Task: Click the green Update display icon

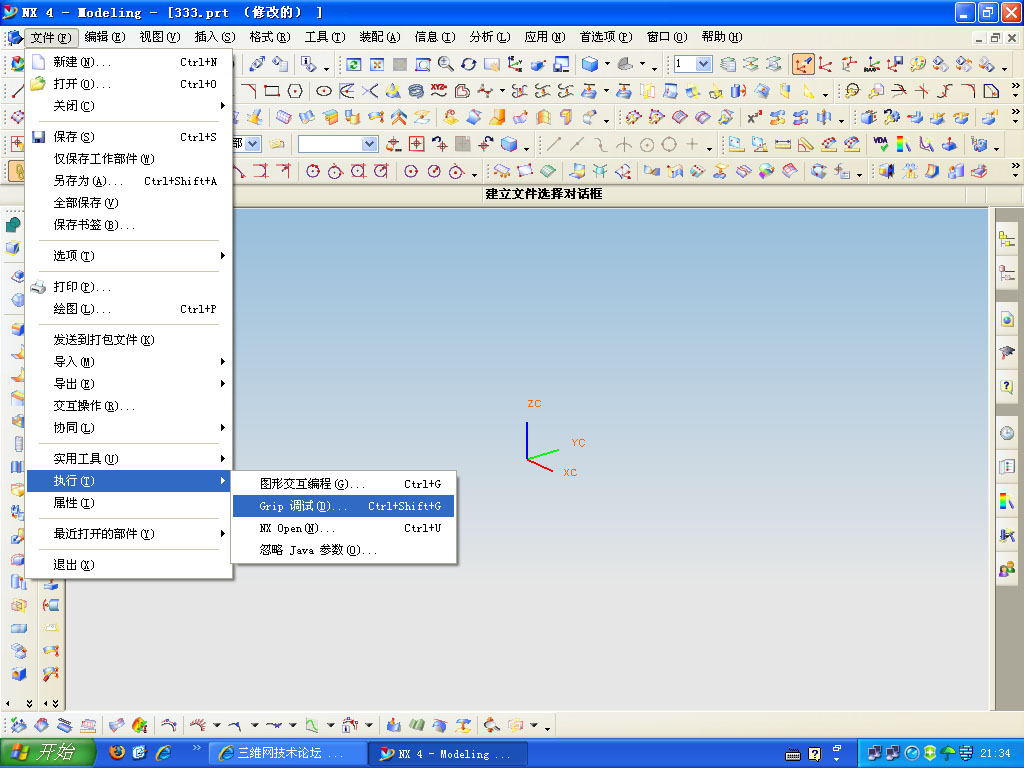Action: 354,64
